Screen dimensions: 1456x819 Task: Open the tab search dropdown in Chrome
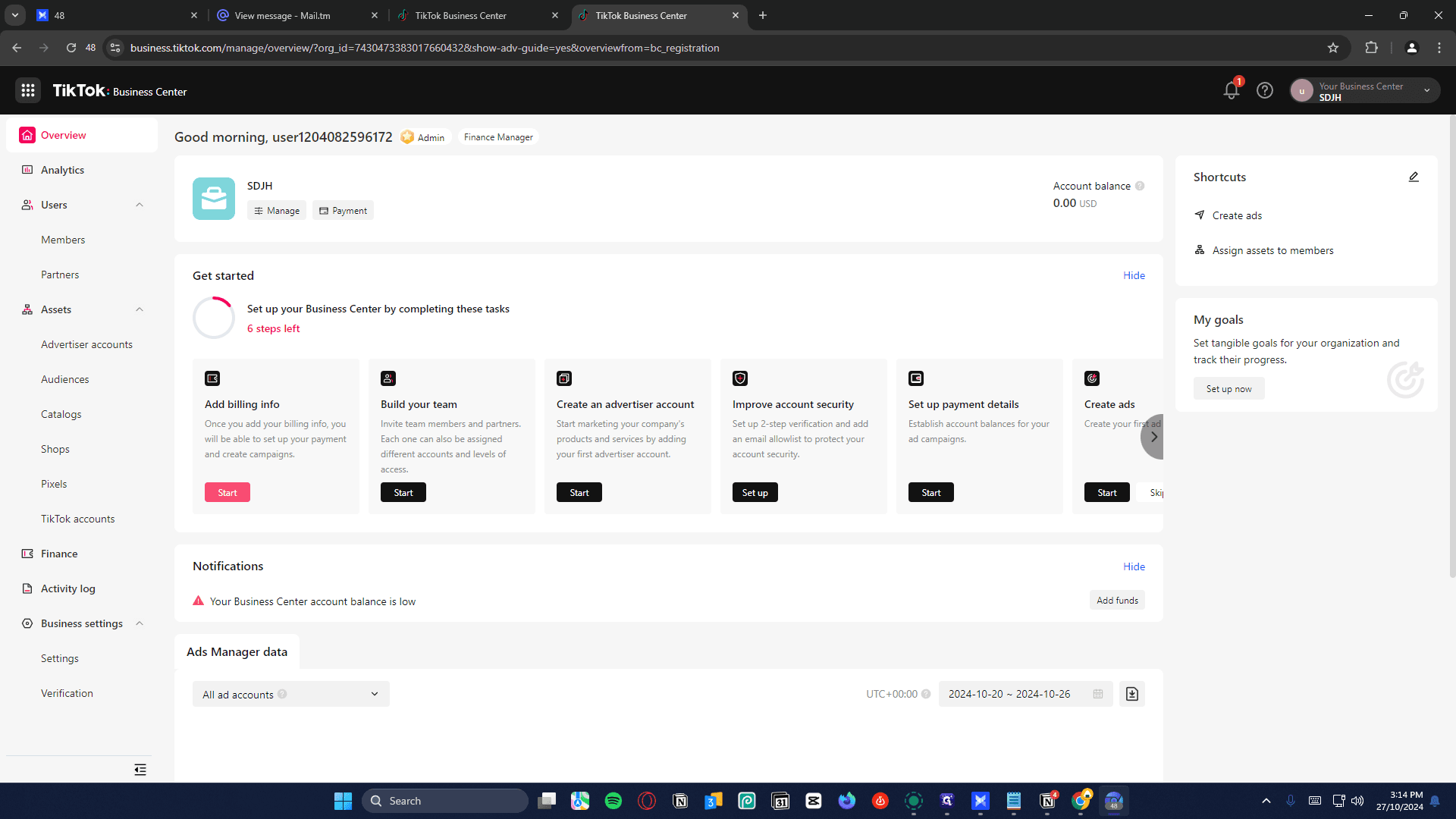click(15, 15)
